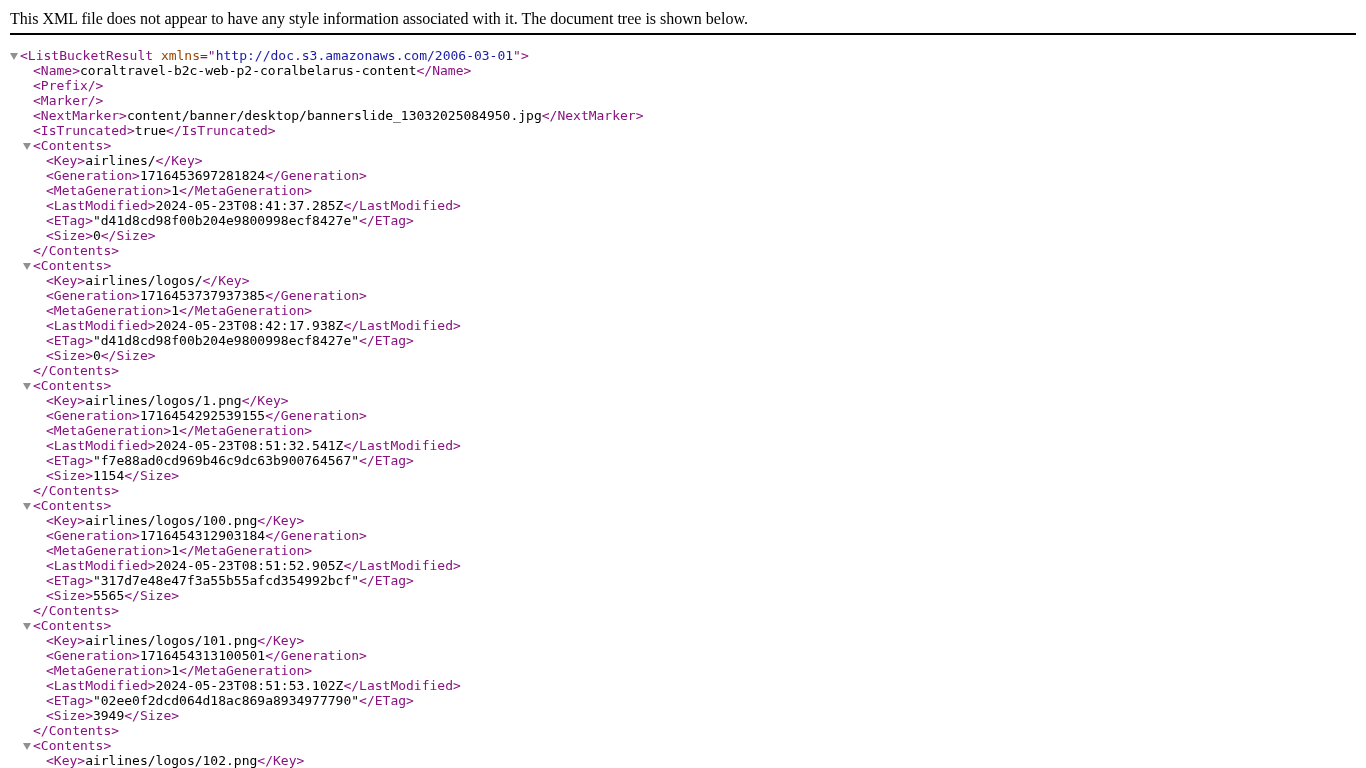
Task: Click Generation value 1716454312903184
Action: tap(202, 536)
